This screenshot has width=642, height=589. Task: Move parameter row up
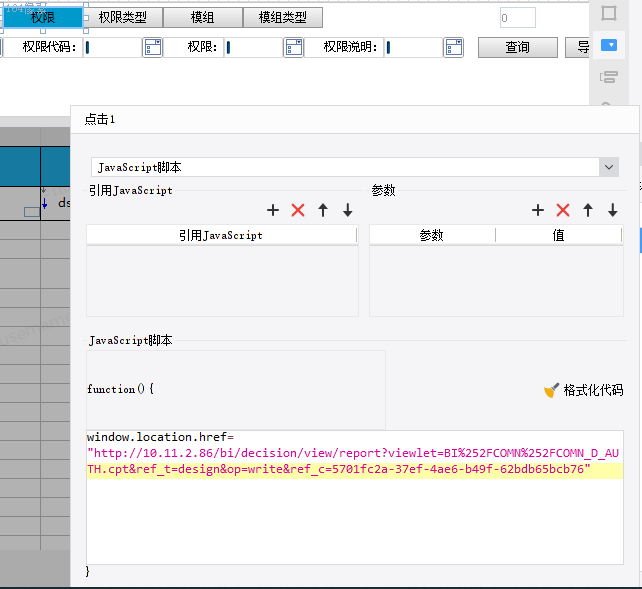click(588, 210)
